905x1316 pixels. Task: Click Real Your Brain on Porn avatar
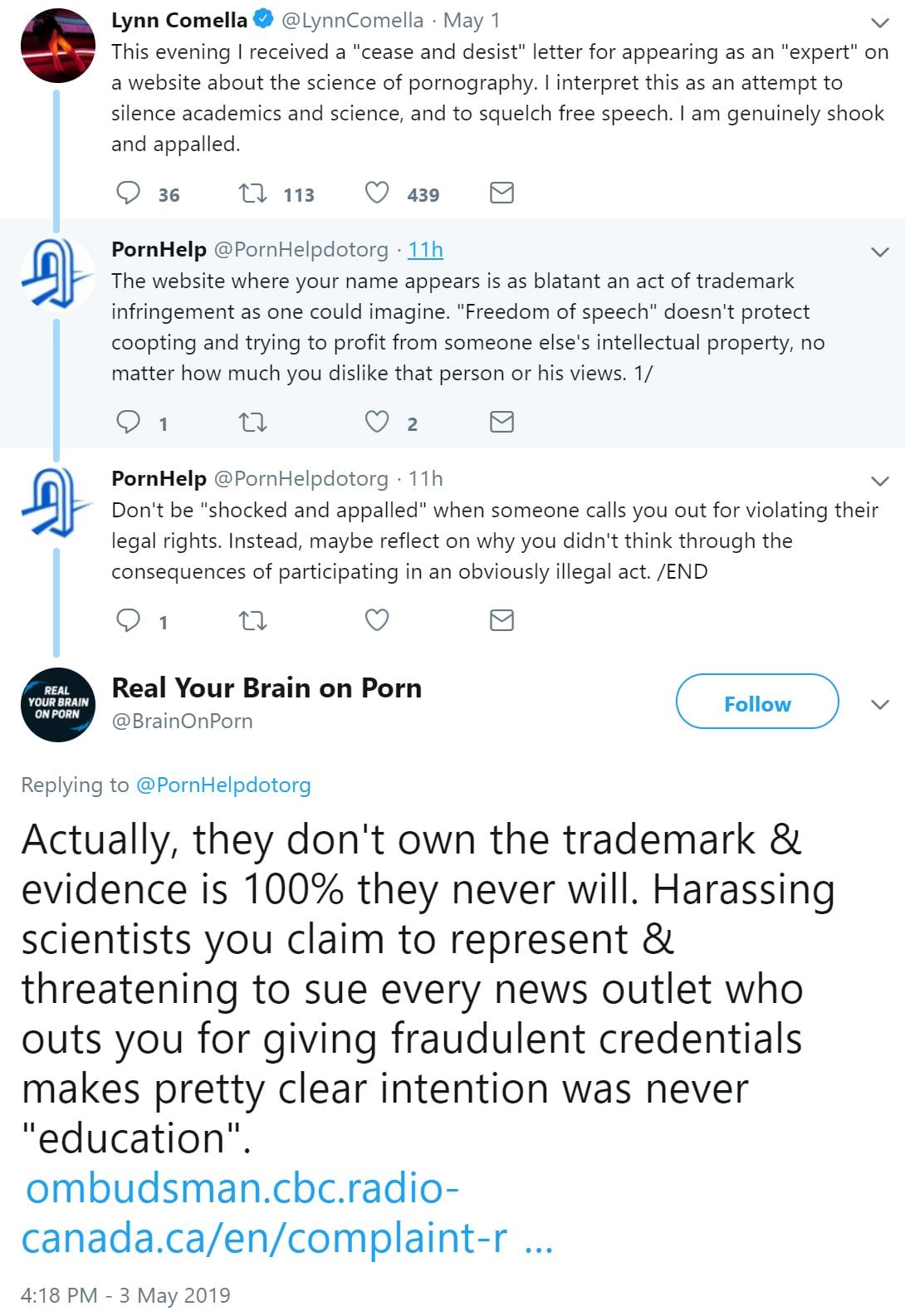tap(57, 704)
